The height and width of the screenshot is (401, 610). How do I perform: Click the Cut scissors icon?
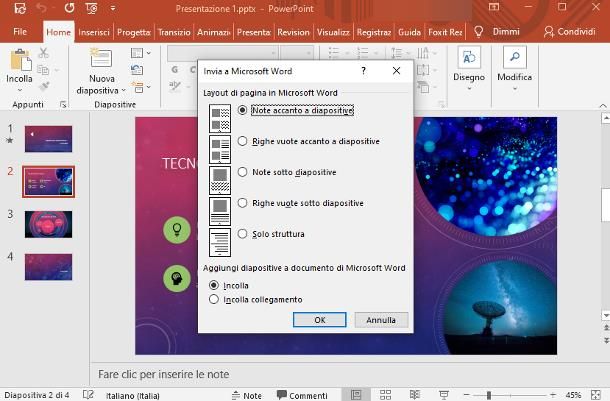(x=44, y=53)
